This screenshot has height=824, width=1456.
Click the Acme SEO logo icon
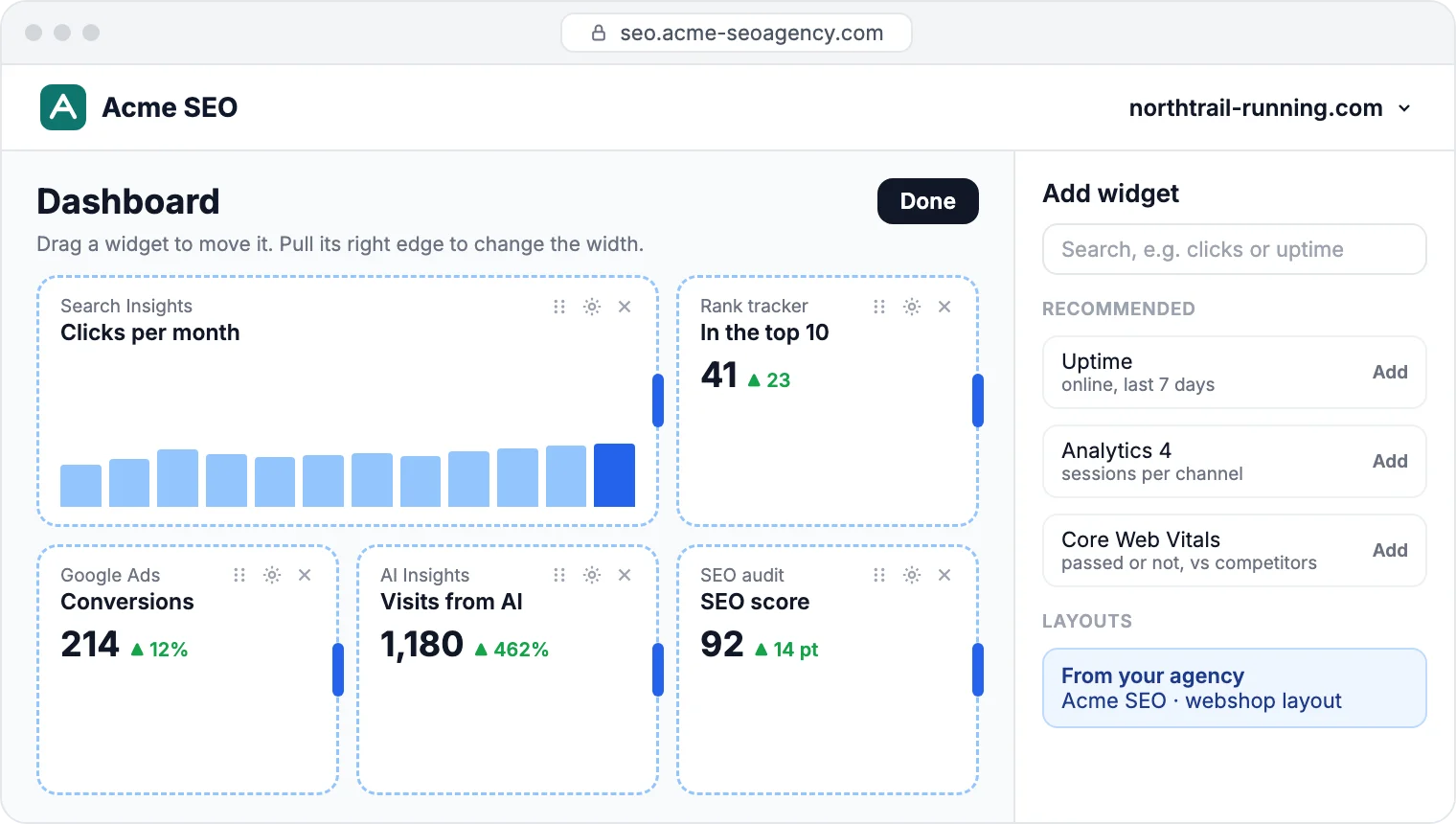(x=63, y=107)
